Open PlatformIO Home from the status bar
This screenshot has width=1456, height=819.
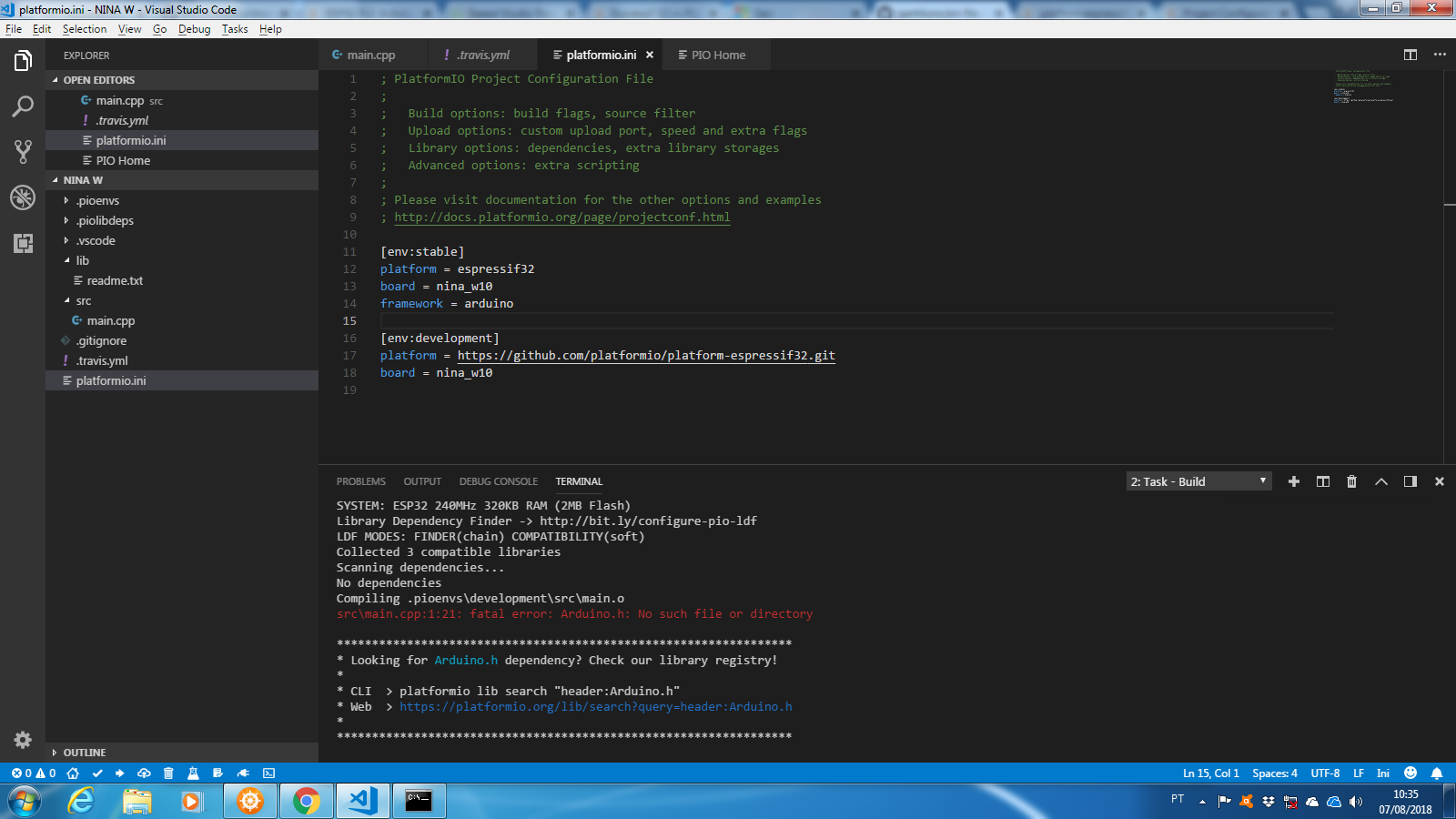(x=72, y=773)
